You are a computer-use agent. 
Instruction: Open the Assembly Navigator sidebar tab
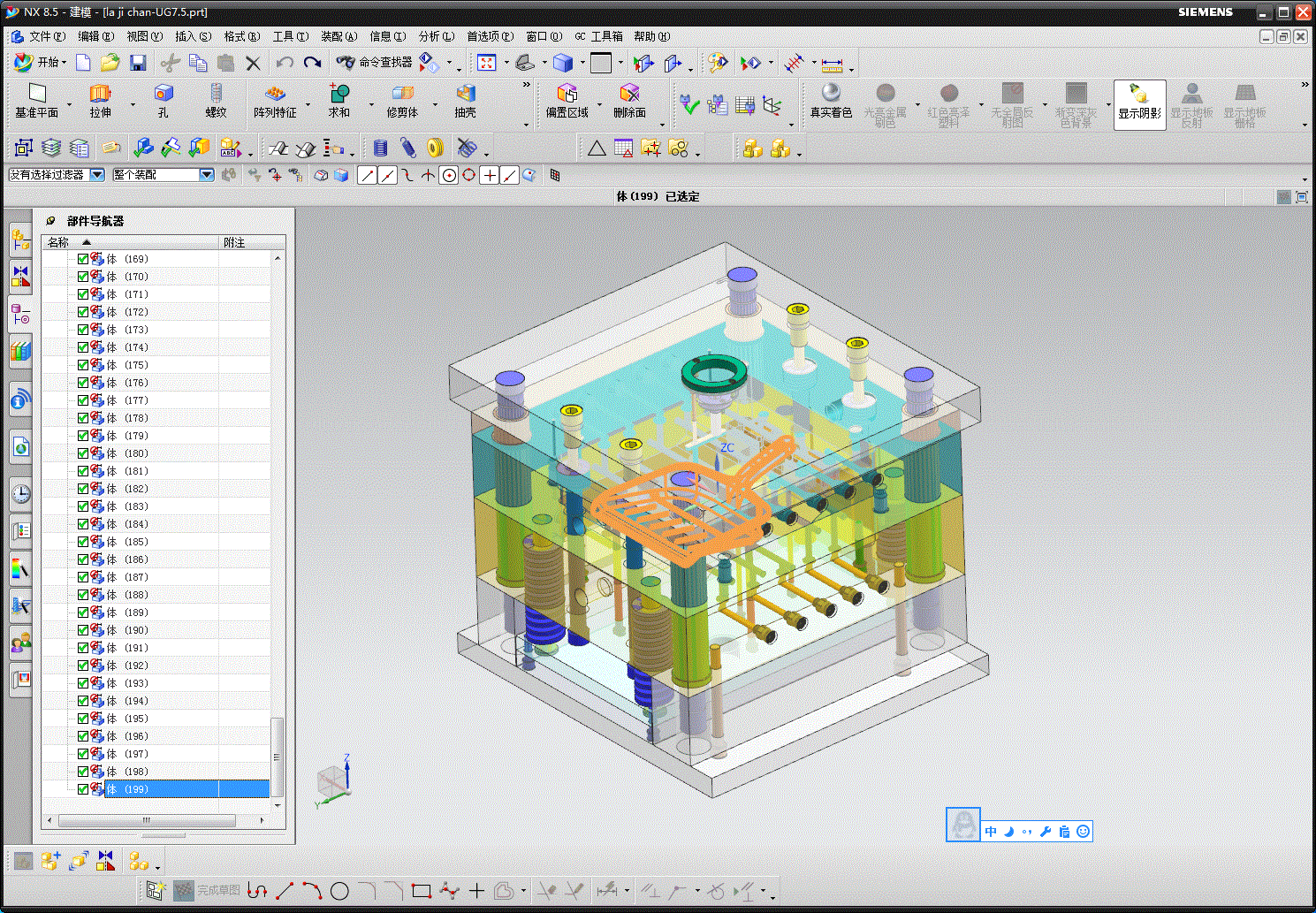pyautogui.click(x=20, y=239)
